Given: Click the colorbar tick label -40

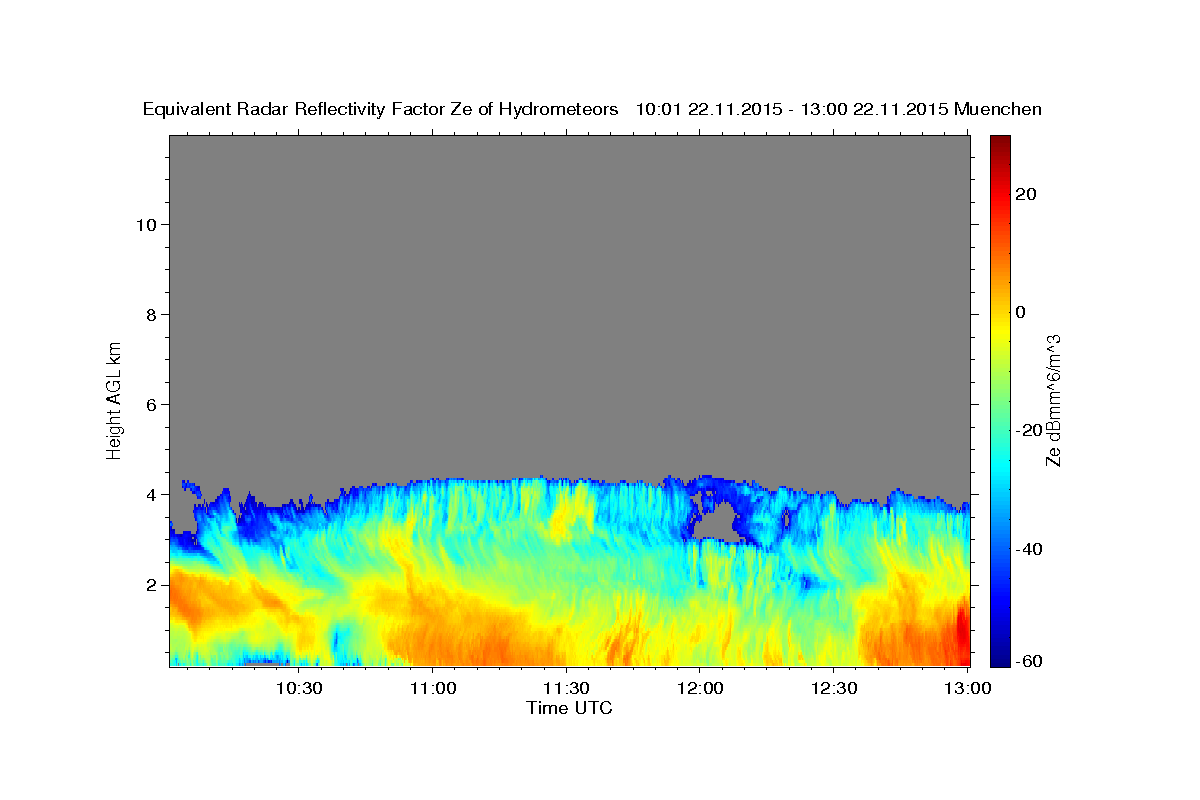Looking at the screenshot, I should pyautogui.click(x=1030, y=549).
